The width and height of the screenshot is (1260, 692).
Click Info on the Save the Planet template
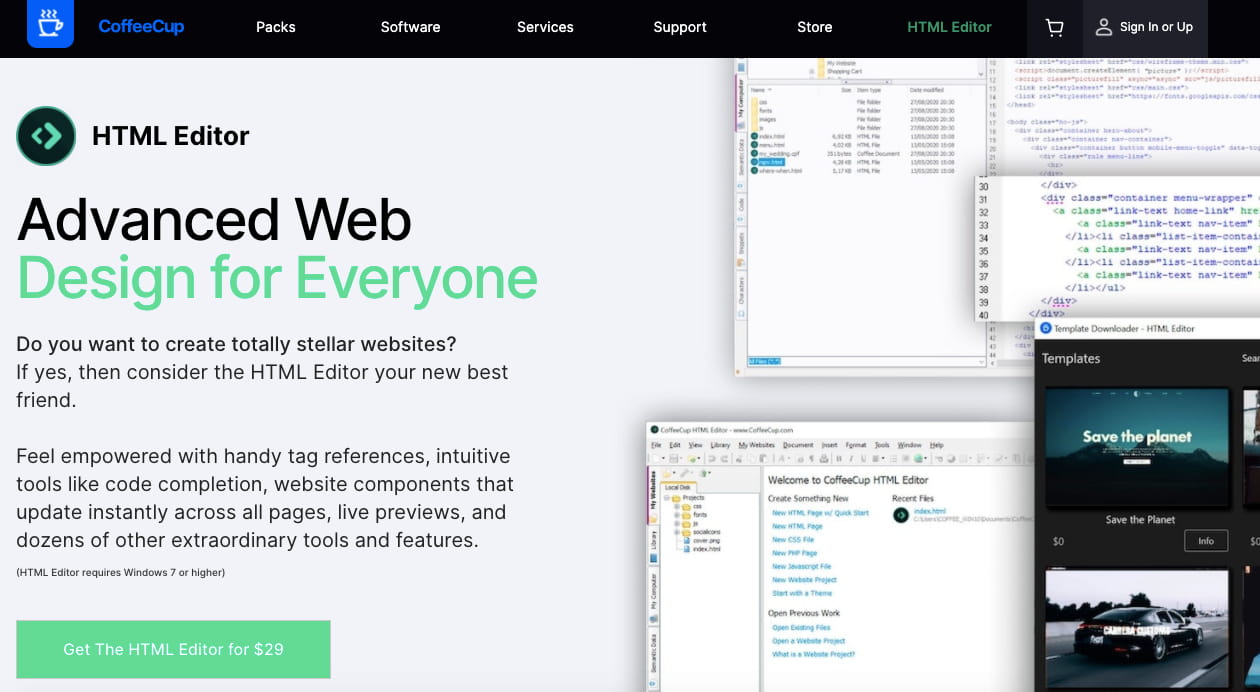[1206, 540]
